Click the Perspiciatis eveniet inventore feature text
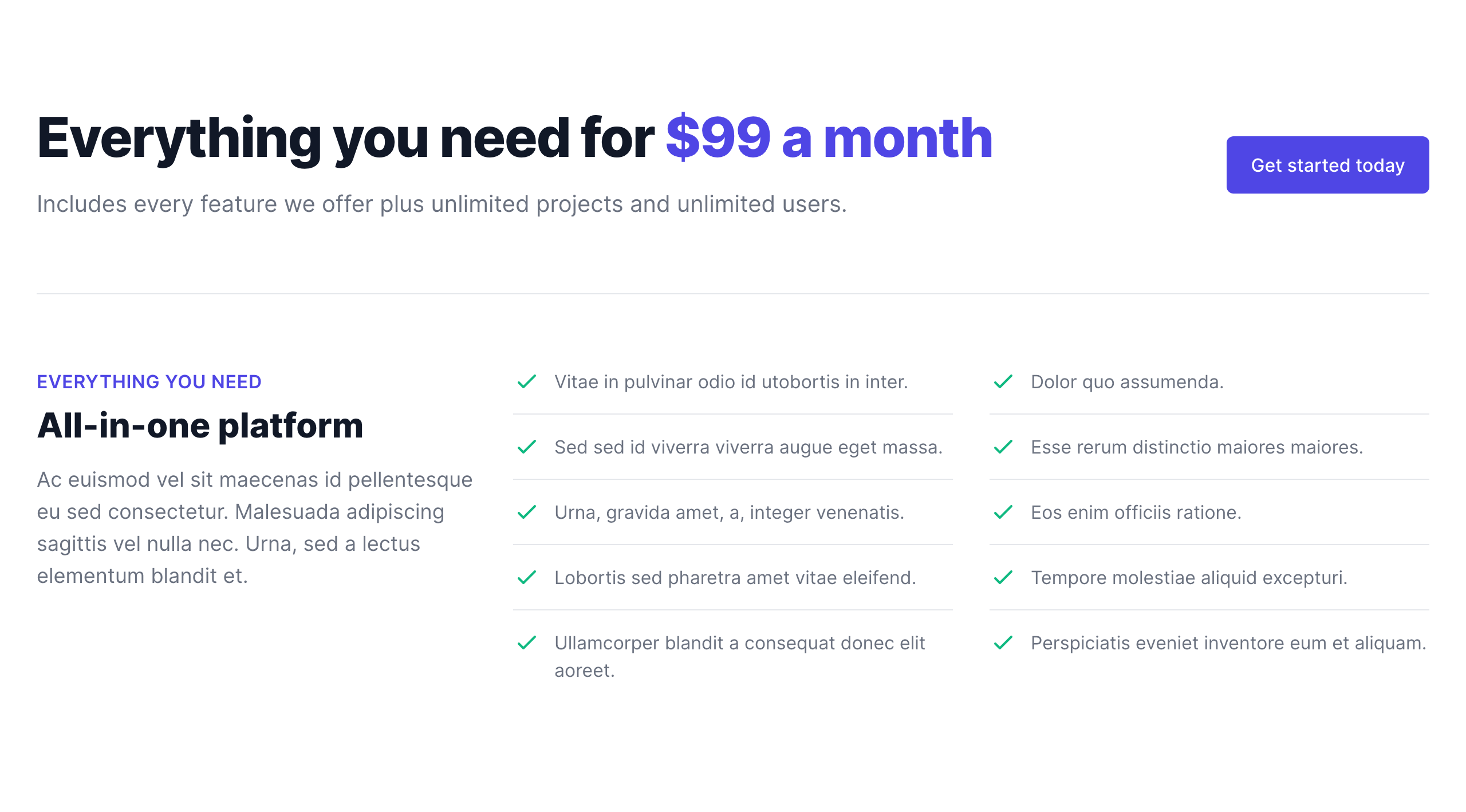Viewport: 1466px width, 812px height. pos(1228,643)
